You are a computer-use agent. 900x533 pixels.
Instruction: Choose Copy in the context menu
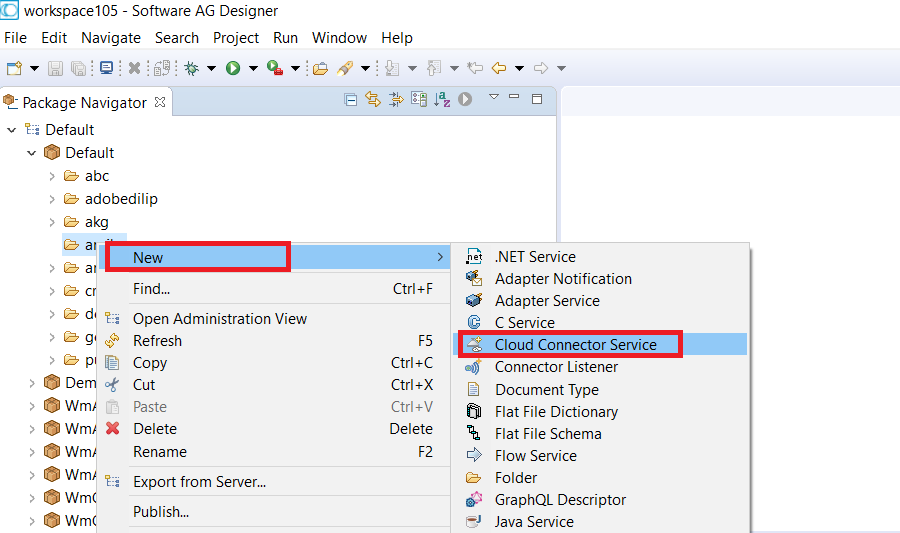274,363
